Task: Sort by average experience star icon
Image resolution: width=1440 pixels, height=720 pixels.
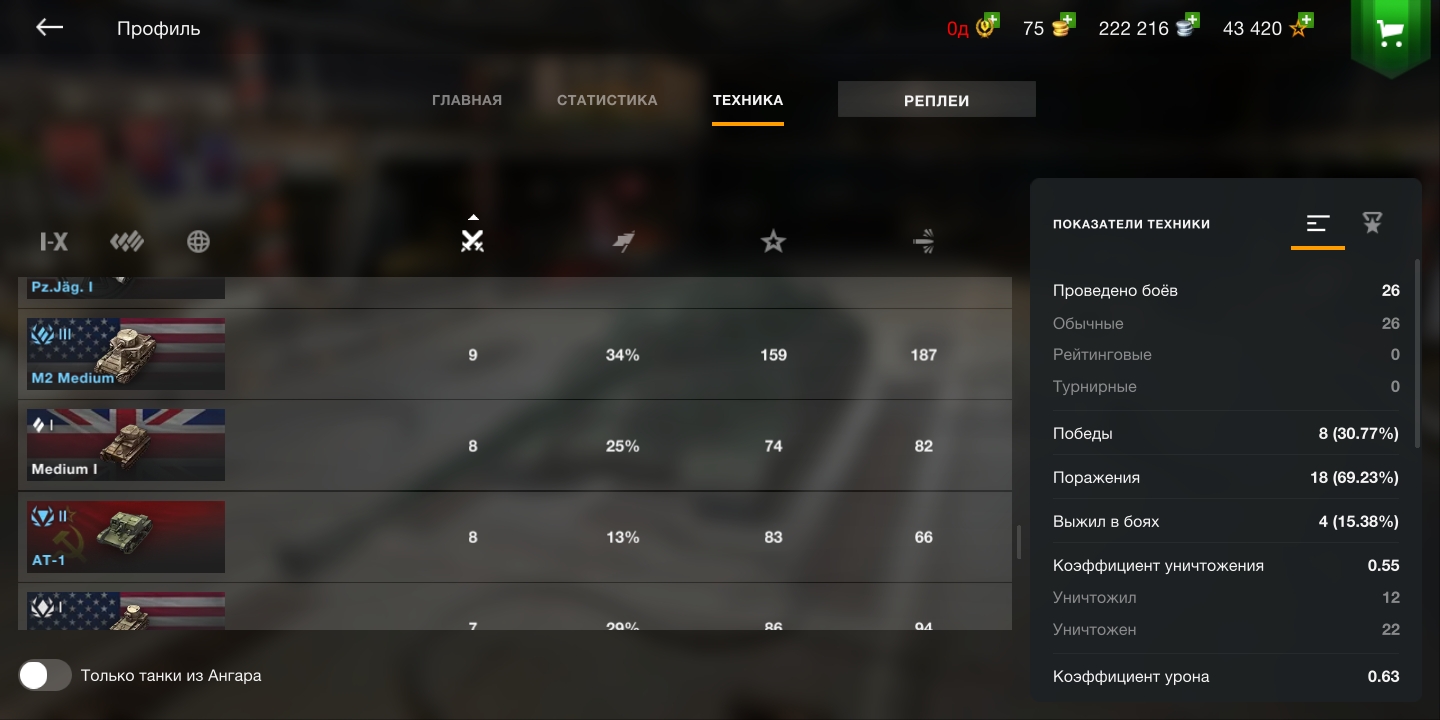Action: (x=773, y=241)
